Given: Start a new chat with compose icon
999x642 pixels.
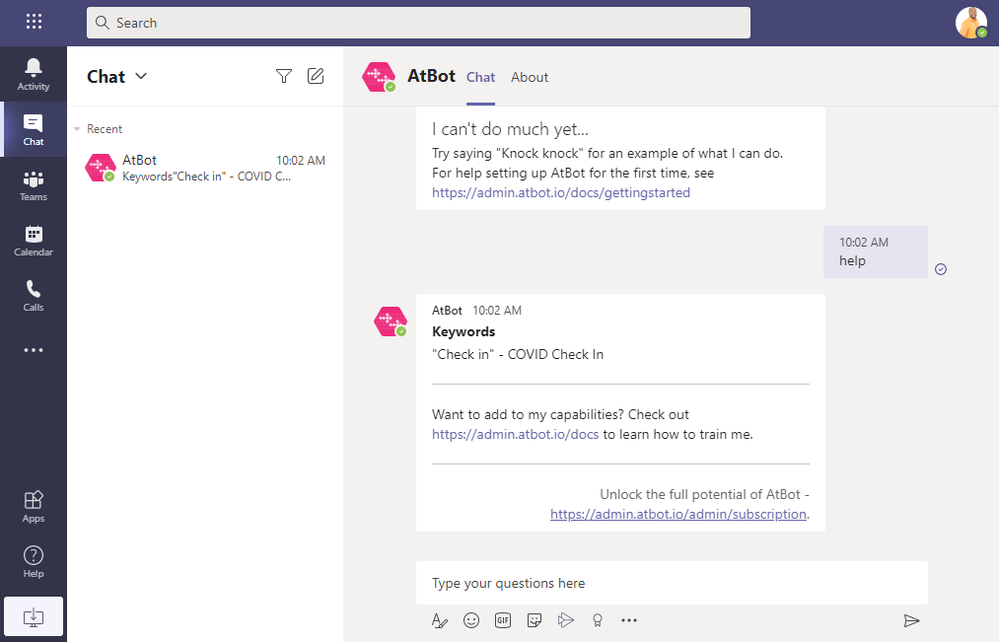Looking at the screenshot, I should point(315,76).
